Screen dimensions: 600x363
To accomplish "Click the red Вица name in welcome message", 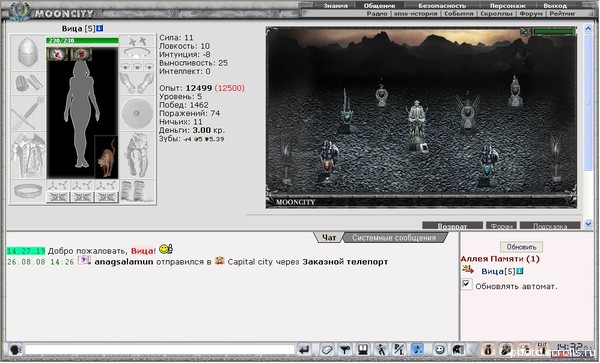I will tap(142, 251).
